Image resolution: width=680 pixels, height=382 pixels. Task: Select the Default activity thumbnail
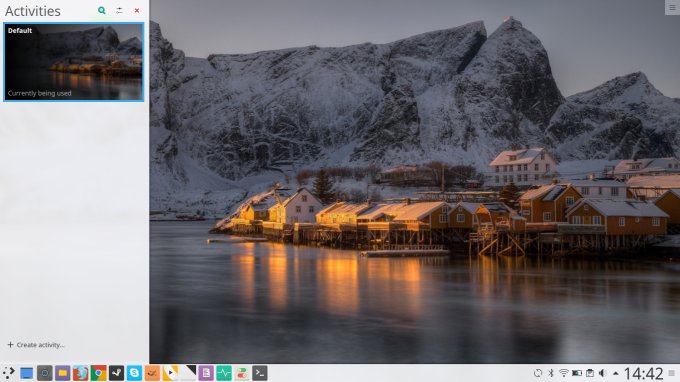coord(73,62)
